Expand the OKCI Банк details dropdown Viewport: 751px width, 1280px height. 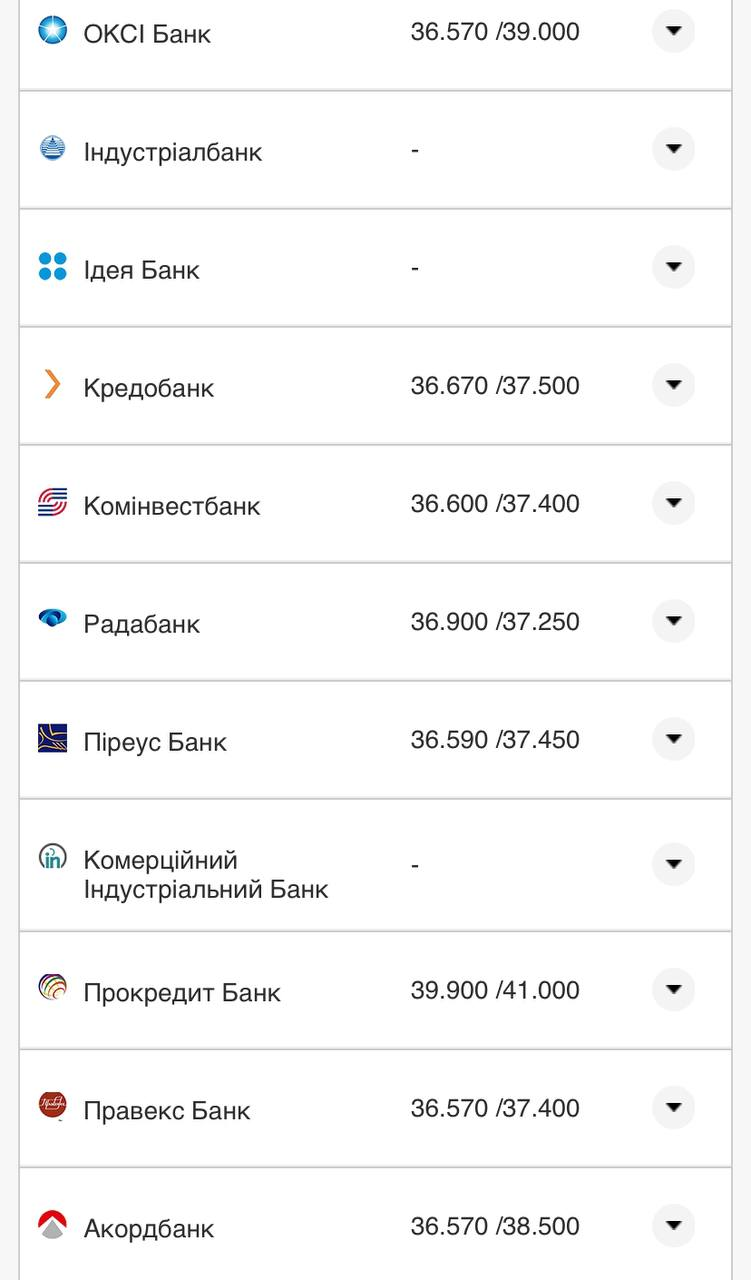(674, 31)
